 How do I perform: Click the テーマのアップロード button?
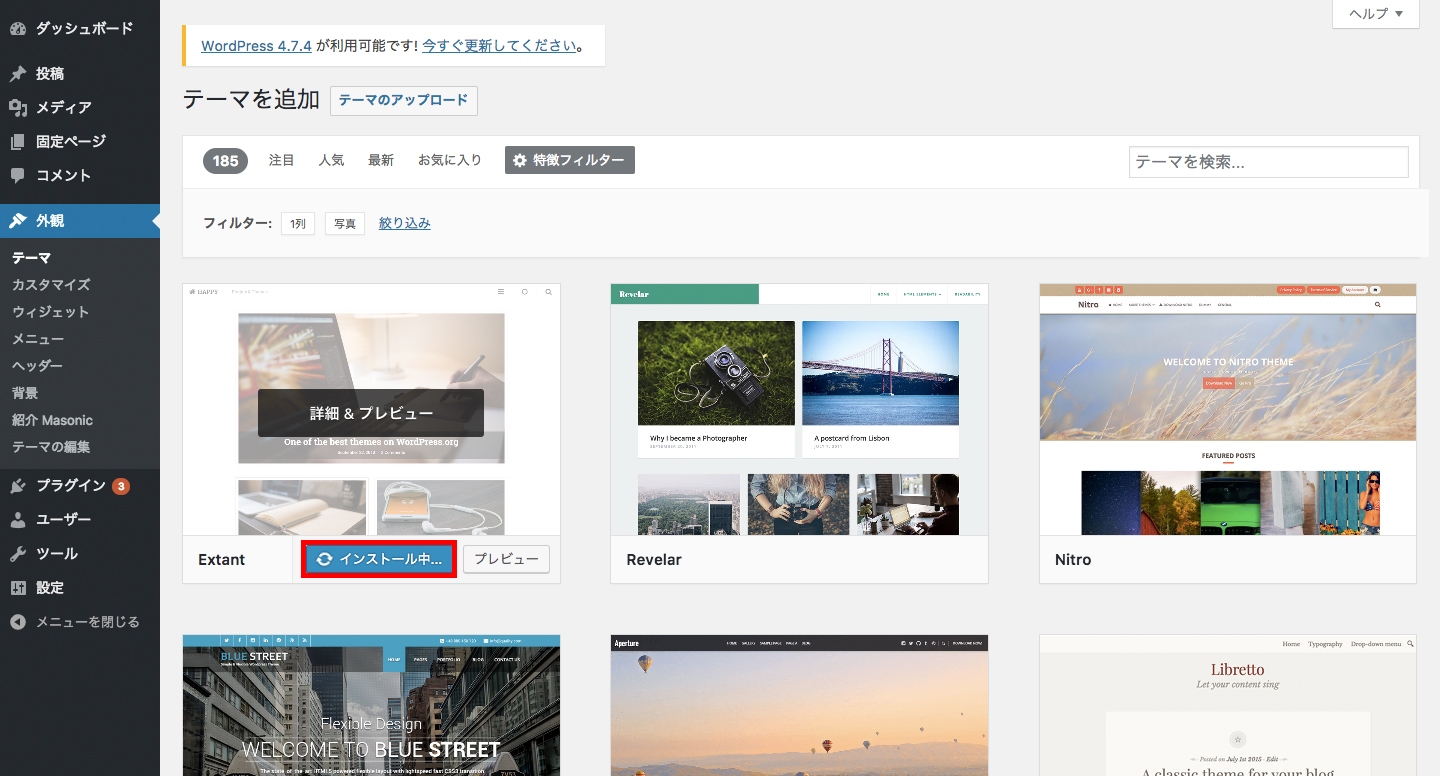click(x=403, y=100)
